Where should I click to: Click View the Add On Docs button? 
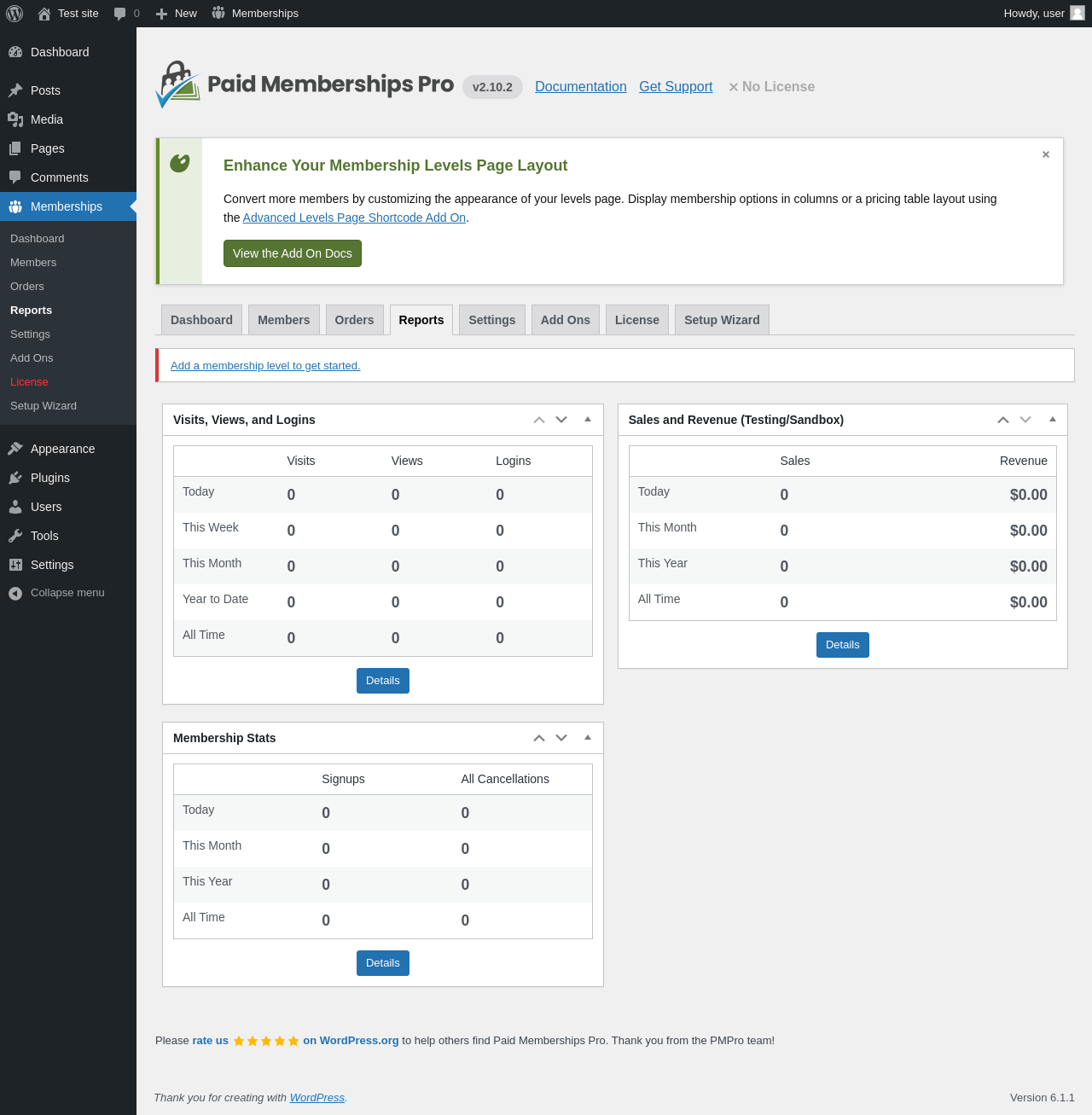coord(293,253)
